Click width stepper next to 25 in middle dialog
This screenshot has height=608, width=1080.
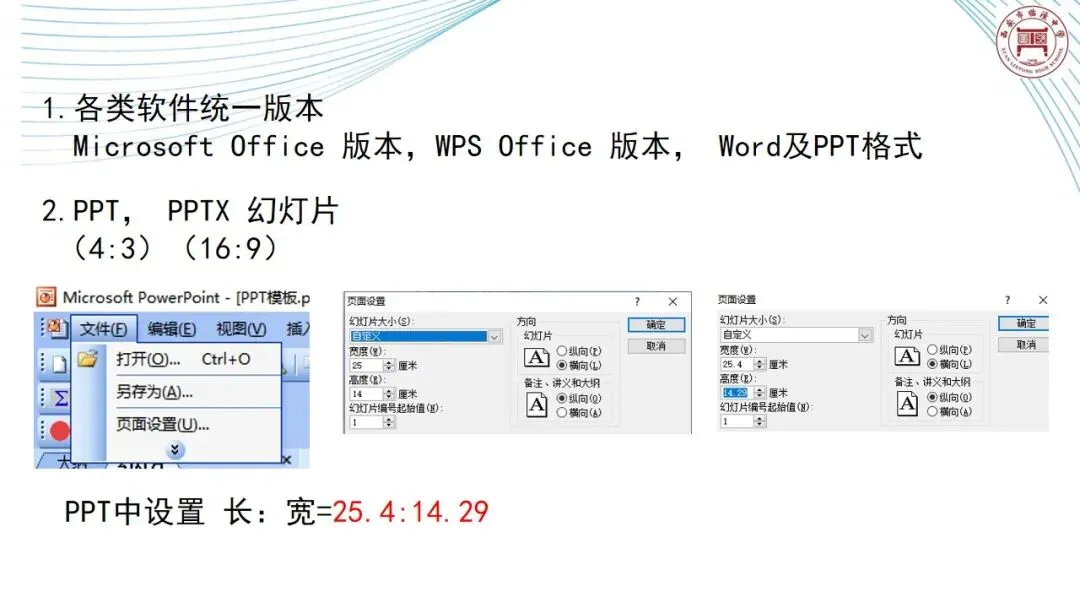pyautogui.click(x=389, y=366)
